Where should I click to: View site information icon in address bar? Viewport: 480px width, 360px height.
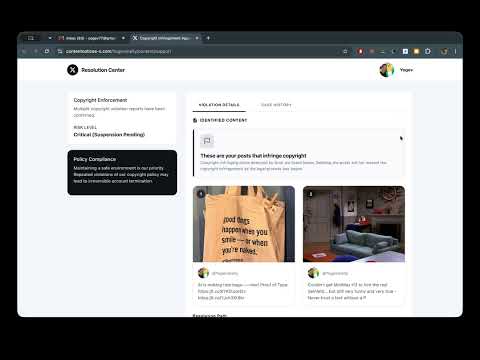(x=60, y=51)
